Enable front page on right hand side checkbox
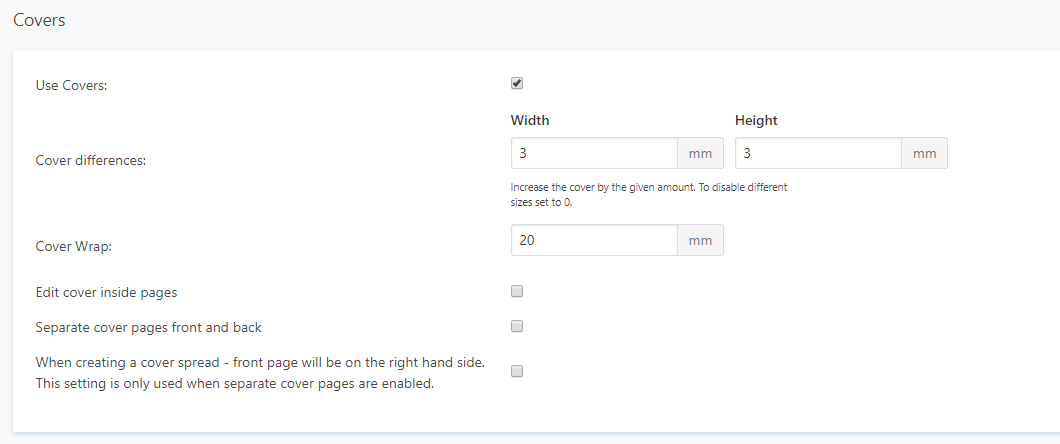The height and width of the screenshot is (444, 1060). 517,371
